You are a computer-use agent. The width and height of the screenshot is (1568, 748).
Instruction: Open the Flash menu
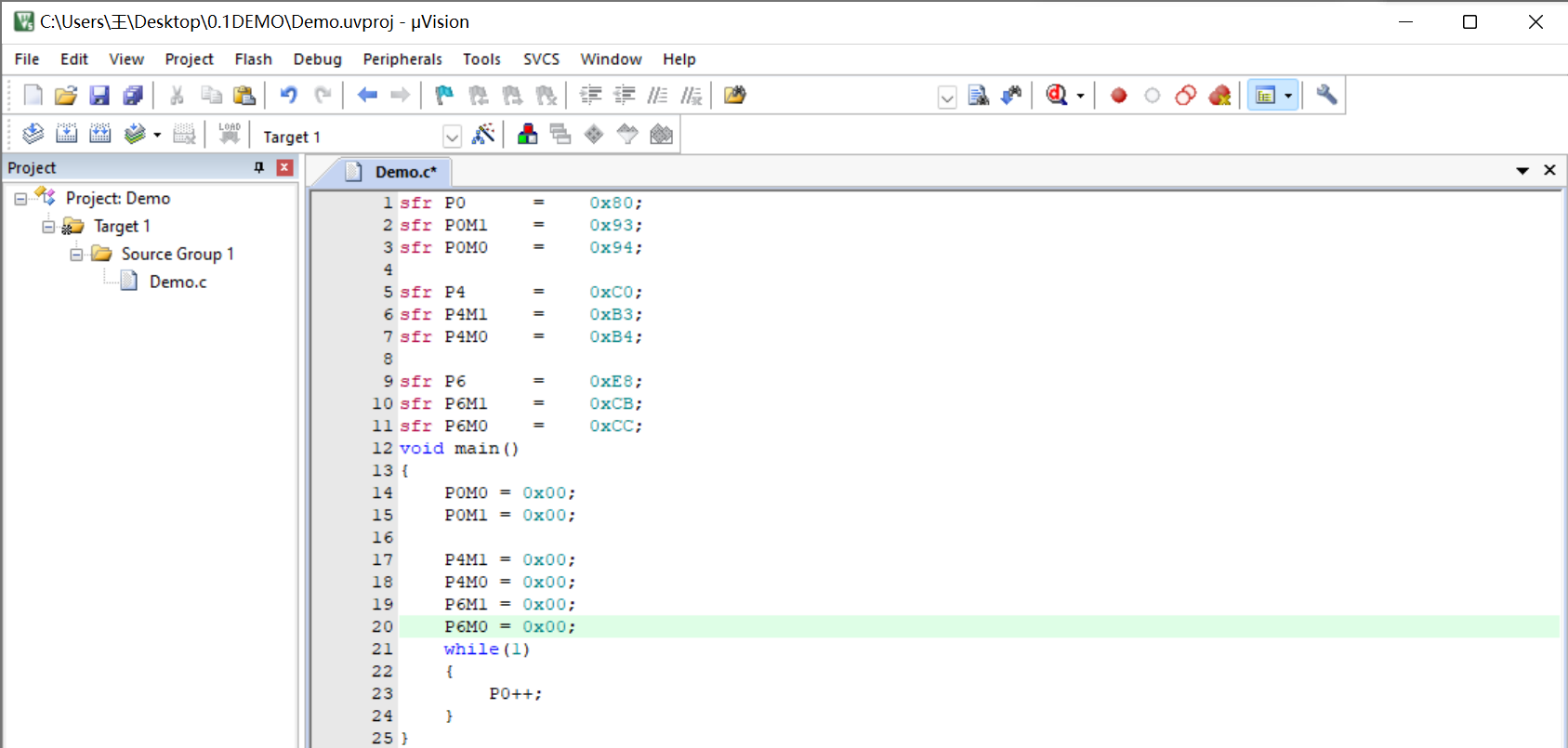click(x=253, y=59)
